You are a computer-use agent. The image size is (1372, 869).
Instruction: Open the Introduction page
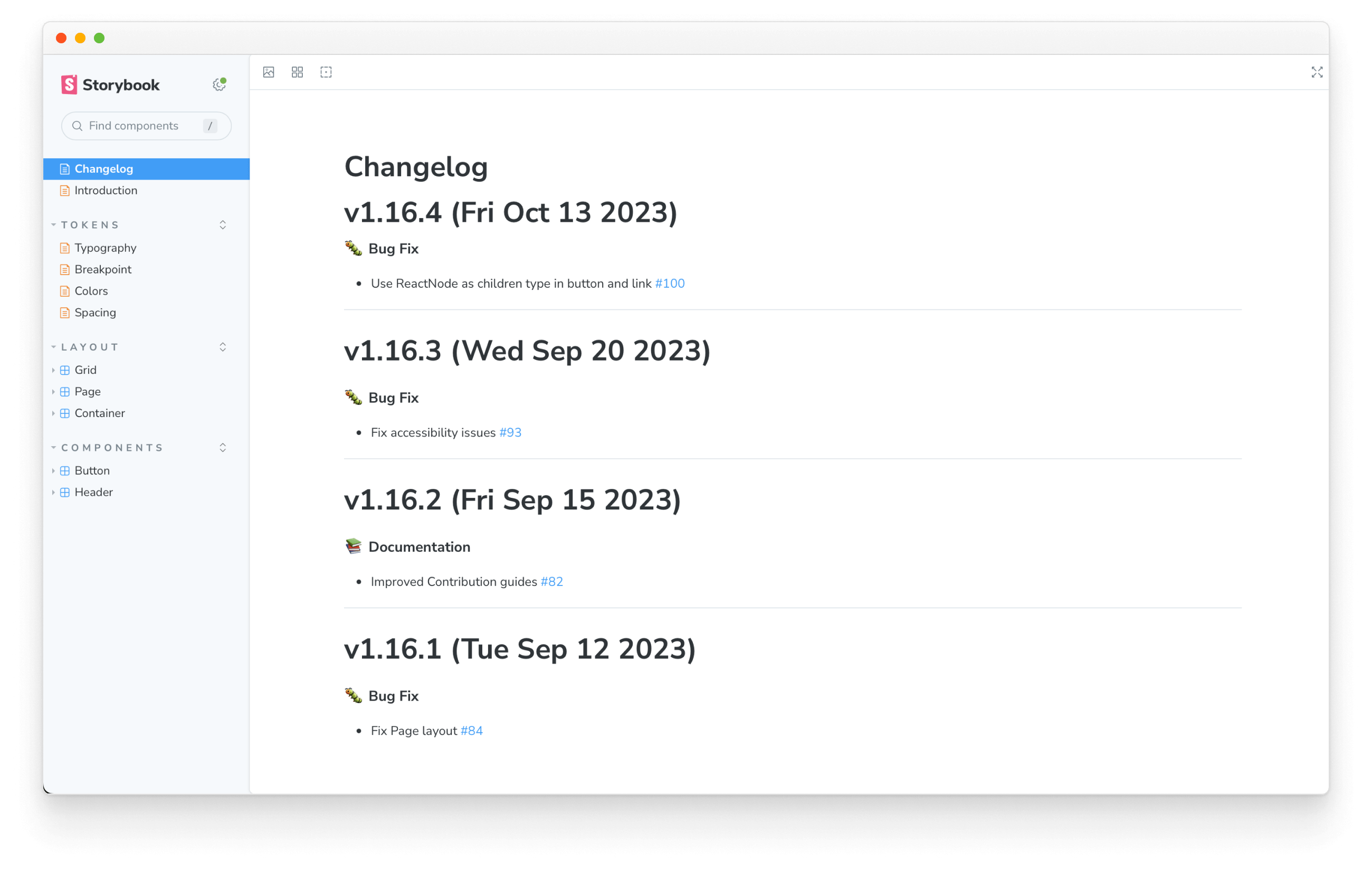point(106,191)
